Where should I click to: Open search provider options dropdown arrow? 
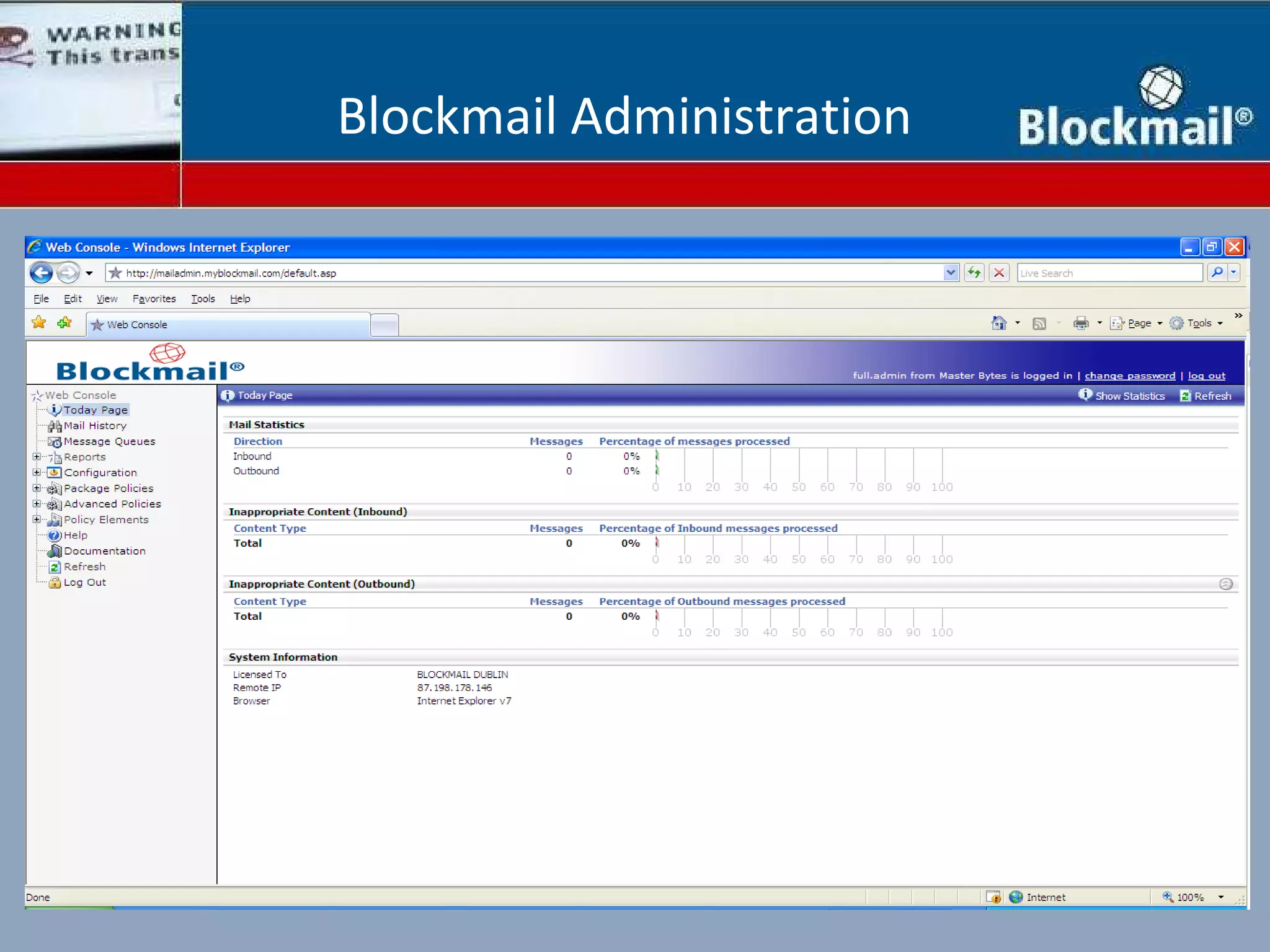[x=1233, y=273]
